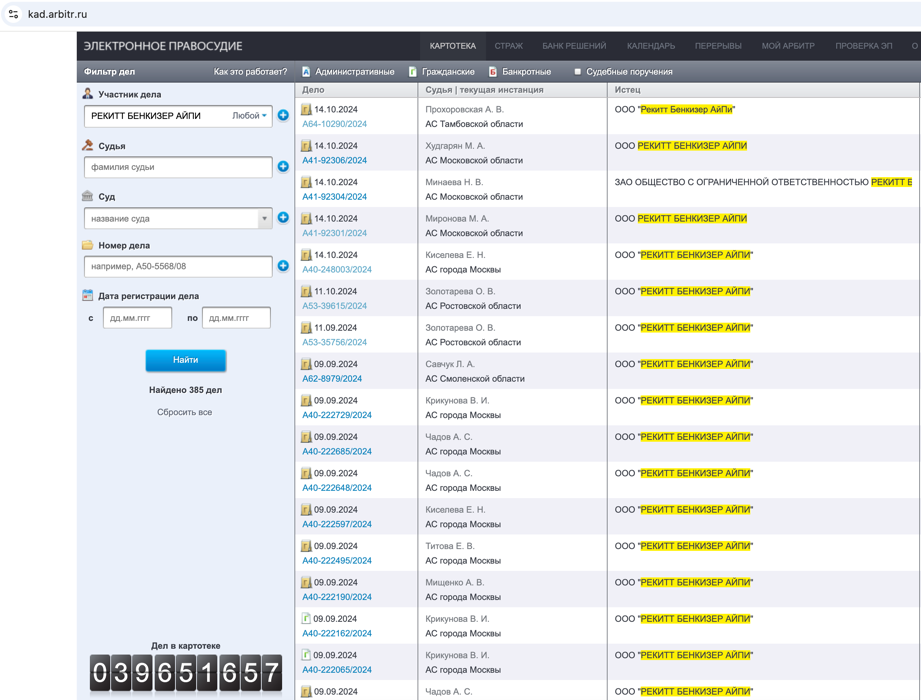
Task: Click the judge gavel icon
Action: pos(88,145)
